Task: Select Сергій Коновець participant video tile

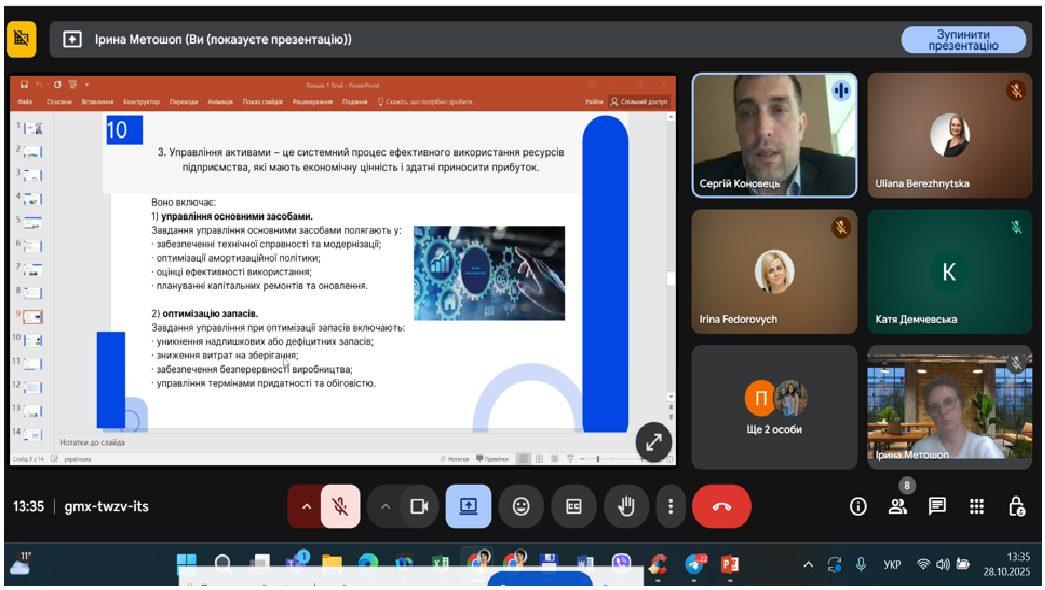Action: [x=774, y=135]
